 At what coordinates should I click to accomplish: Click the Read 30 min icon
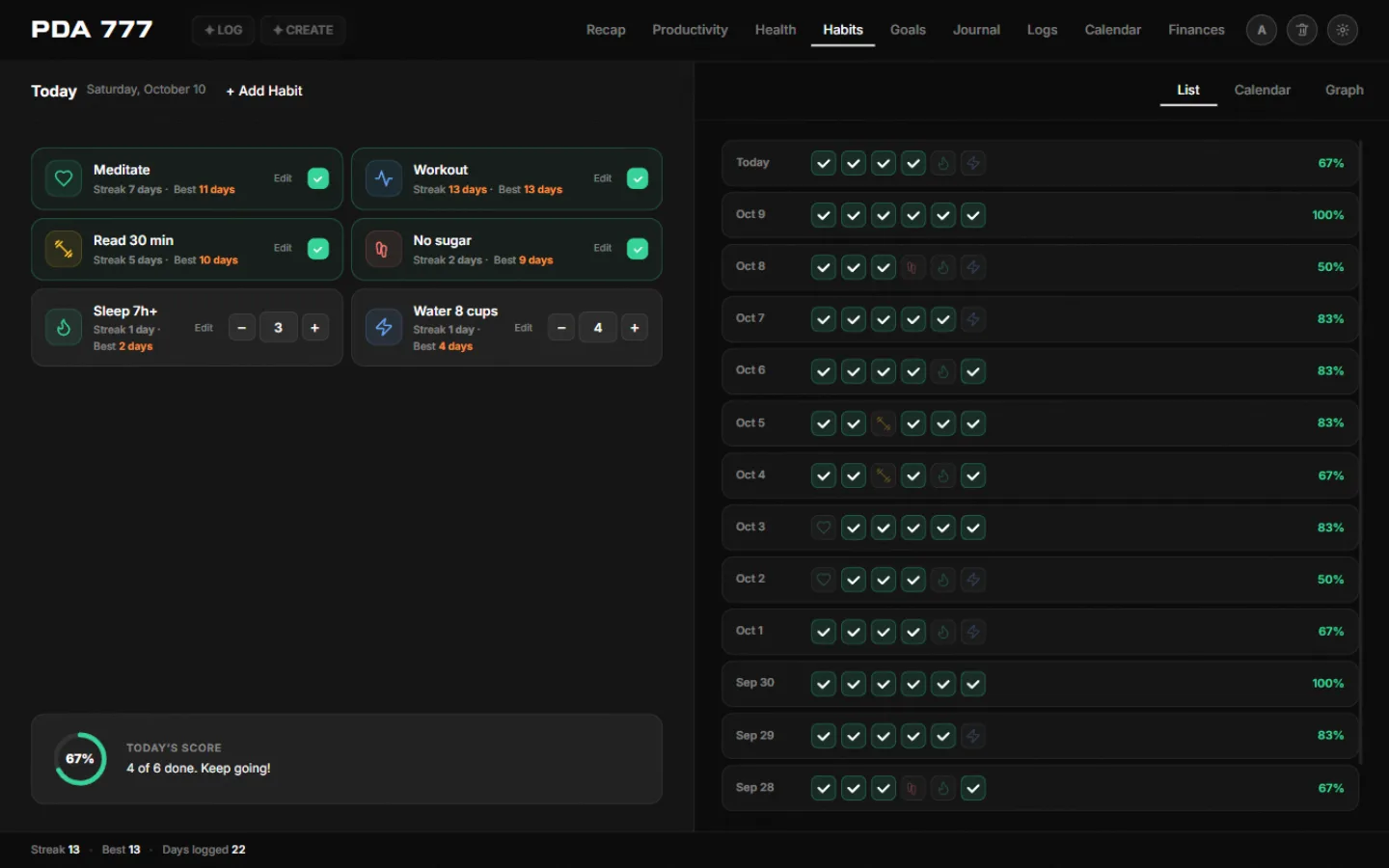click(x=64, y=249)
